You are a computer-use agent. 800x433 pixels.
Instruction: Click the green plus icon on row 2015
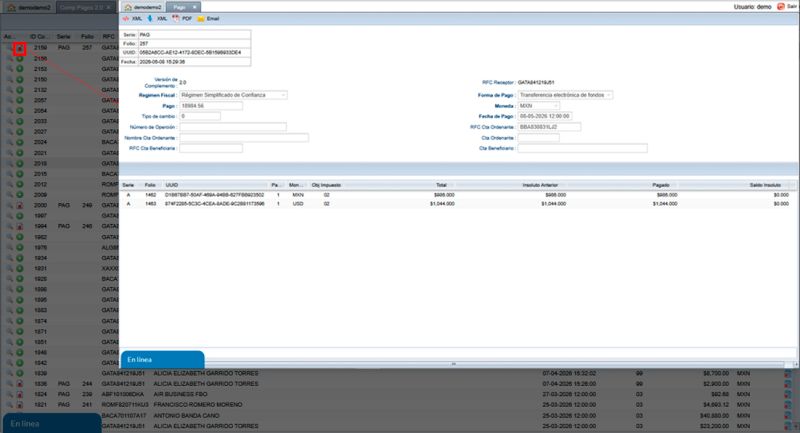tap(20, 174)
